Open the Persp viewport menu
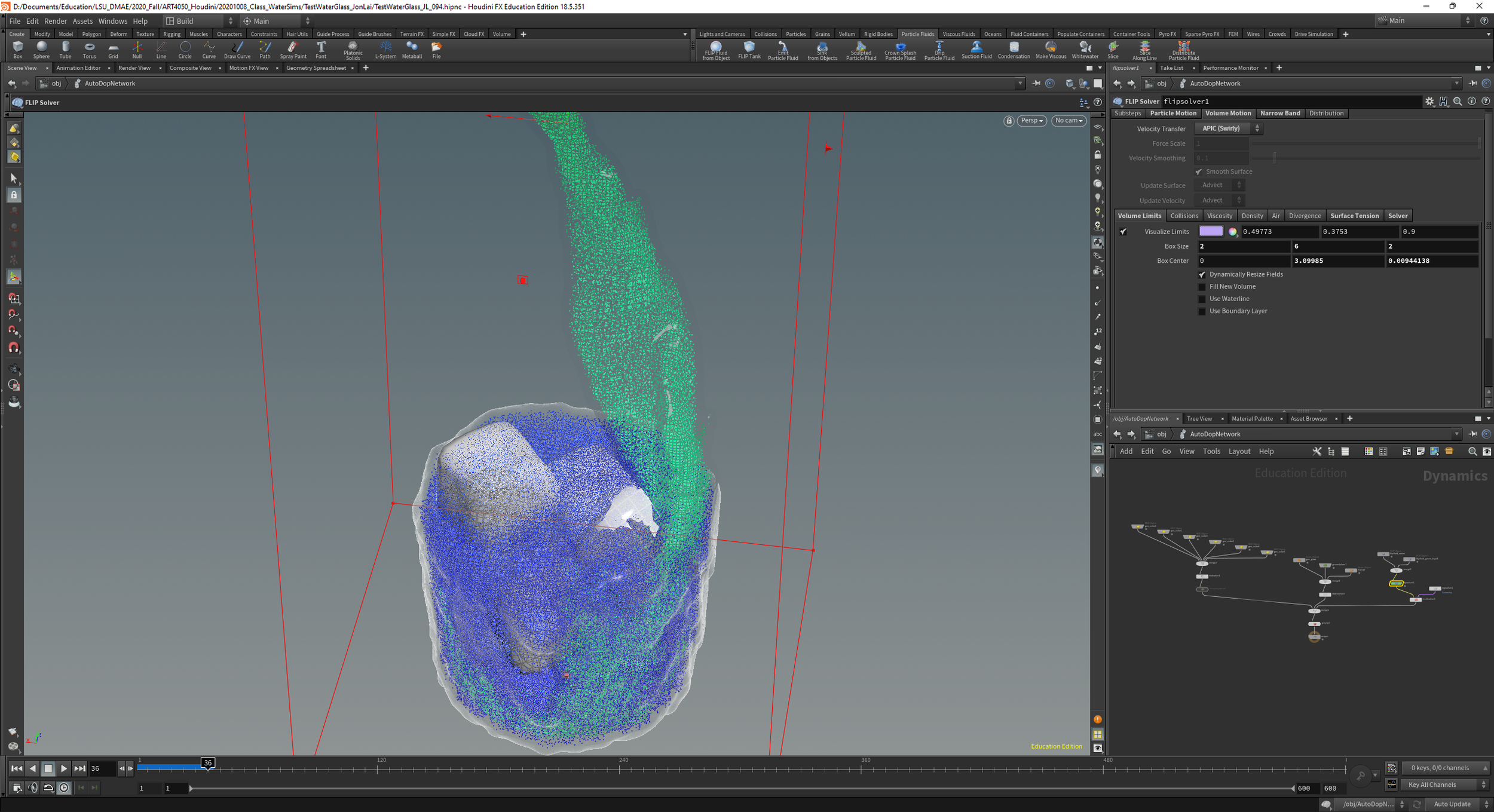The width and height of the screenshot is (1494, 812). click(x=1031, y=121)
